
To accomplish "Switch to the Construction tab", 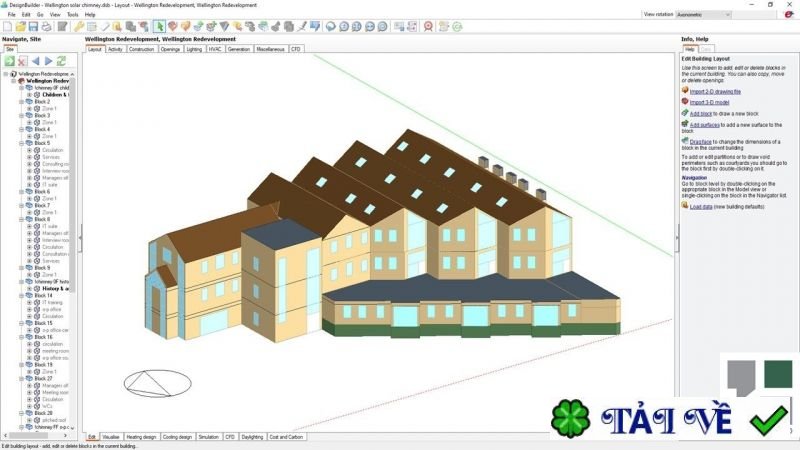I will pyautogui.click(x=141, y=49).
